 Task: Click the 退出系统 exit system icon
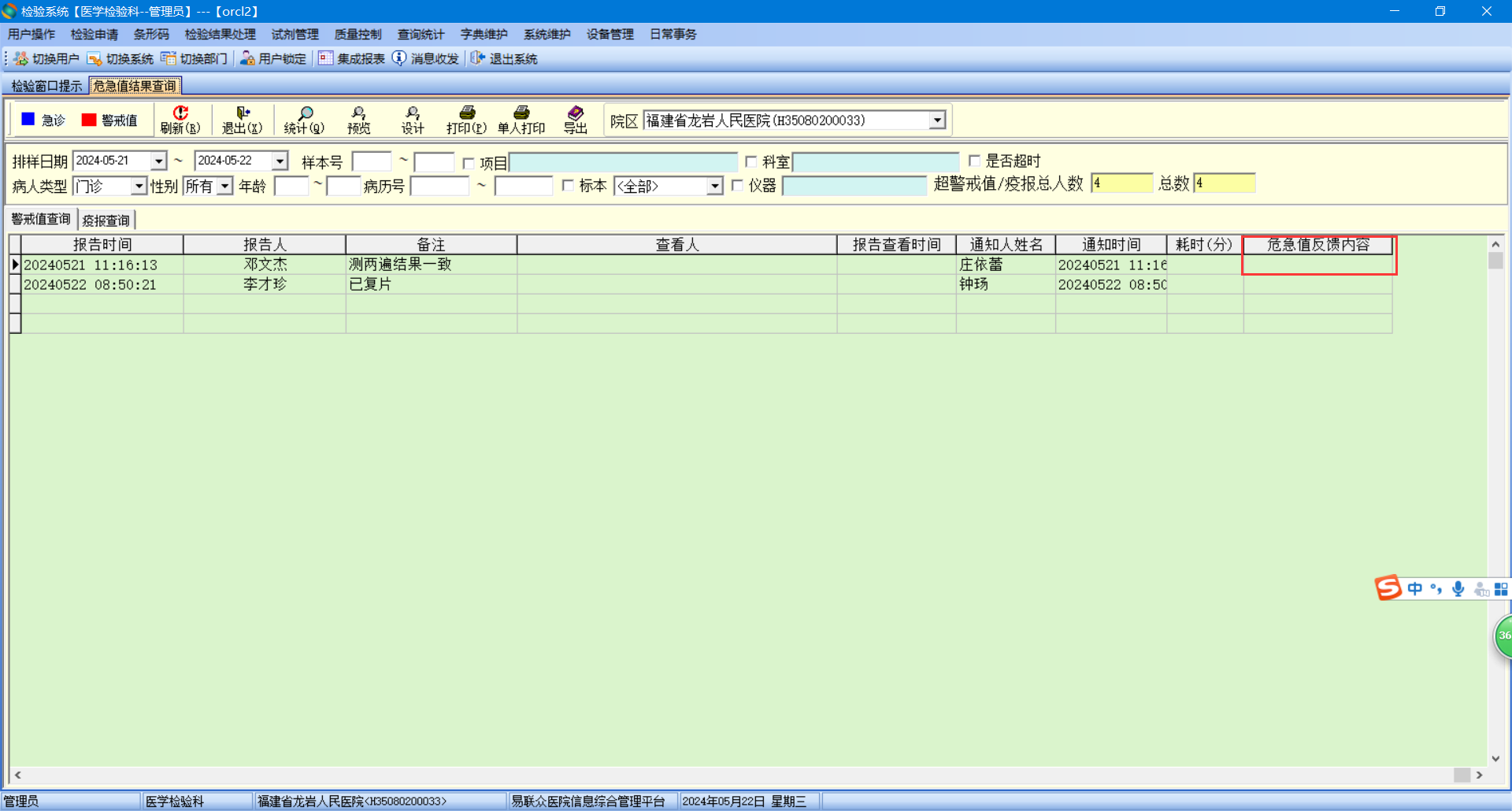(478, 58)
